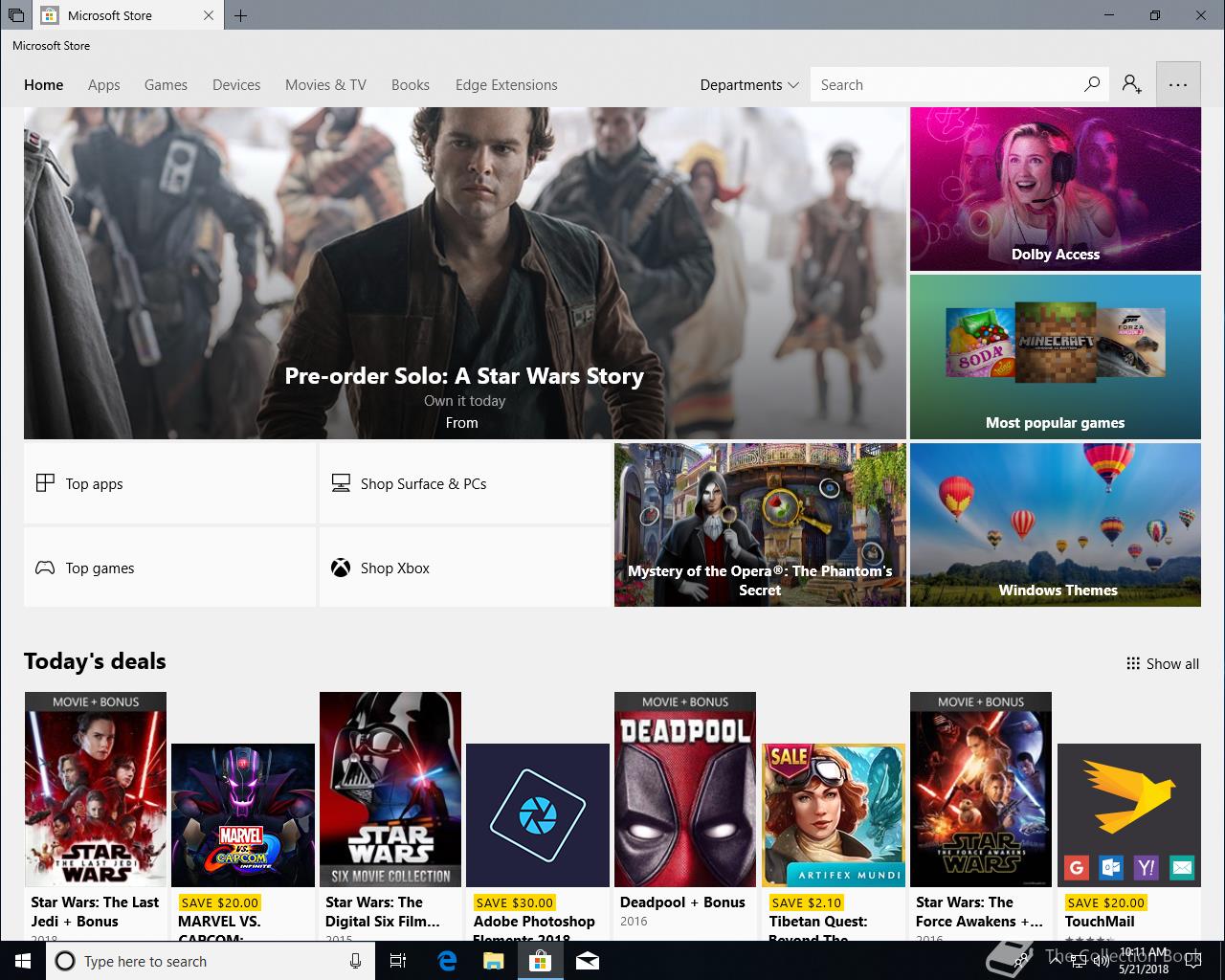
Task: Click the Deadpool + Bonus title text
Action: (x=682, y=902)
